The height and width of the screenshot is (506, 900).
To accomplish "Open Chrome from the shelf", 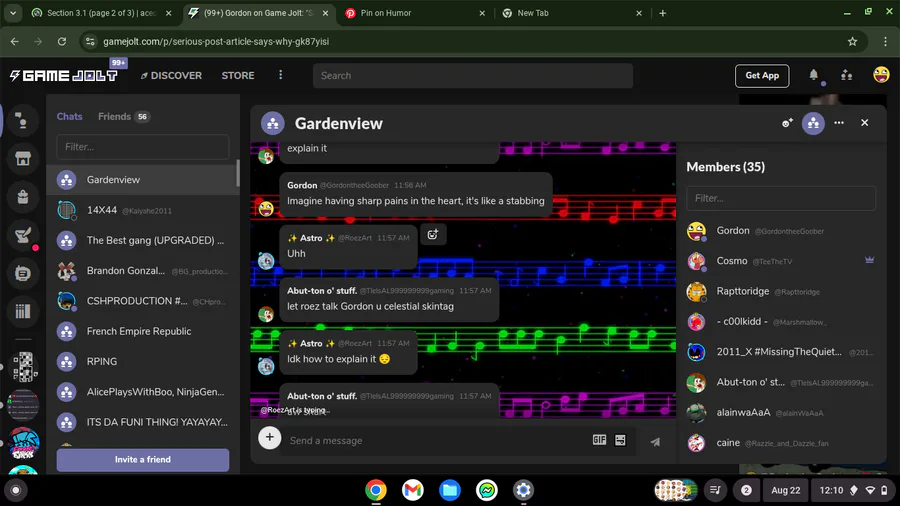I will point(376,491).
